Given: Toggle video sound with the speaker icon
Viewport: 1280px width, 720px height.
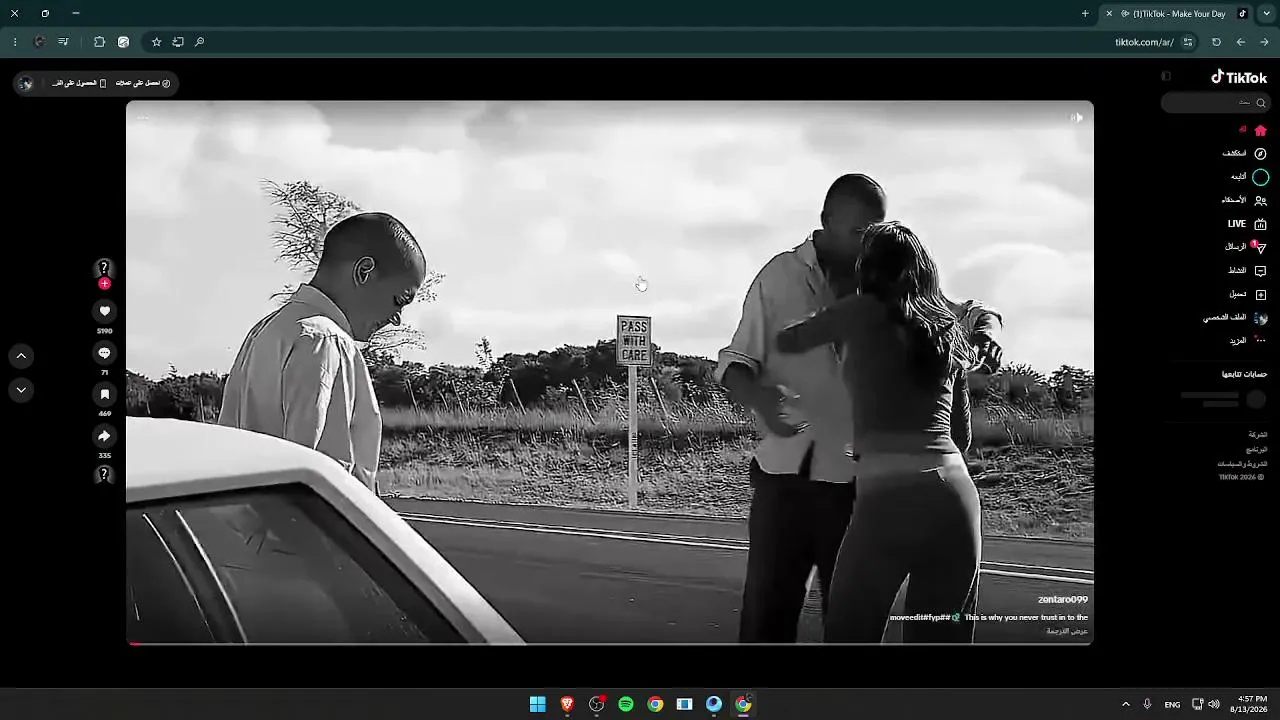Looking at the screenshot, I should click(1076, 118).
